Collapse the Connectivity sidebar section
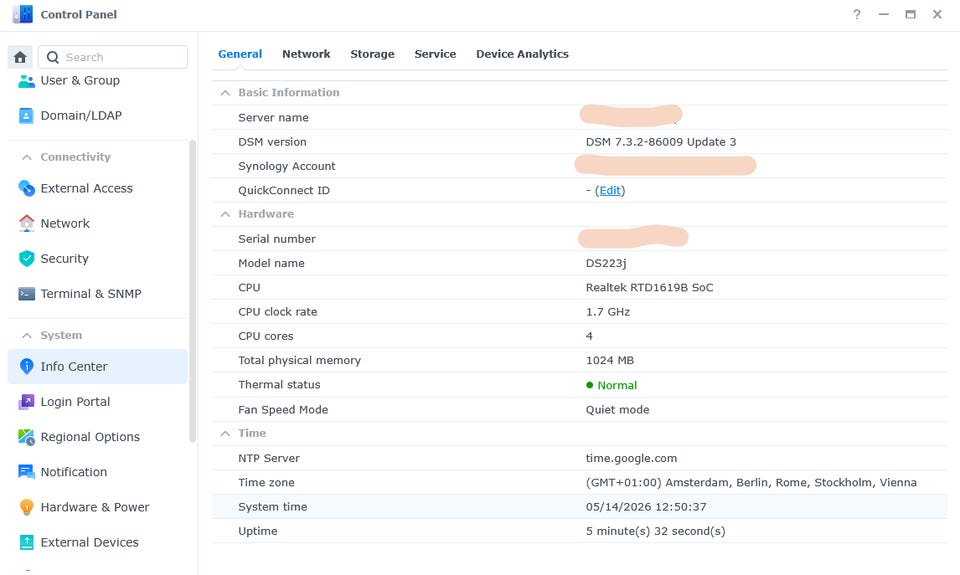The image size is (960, 575). [26, 157]
